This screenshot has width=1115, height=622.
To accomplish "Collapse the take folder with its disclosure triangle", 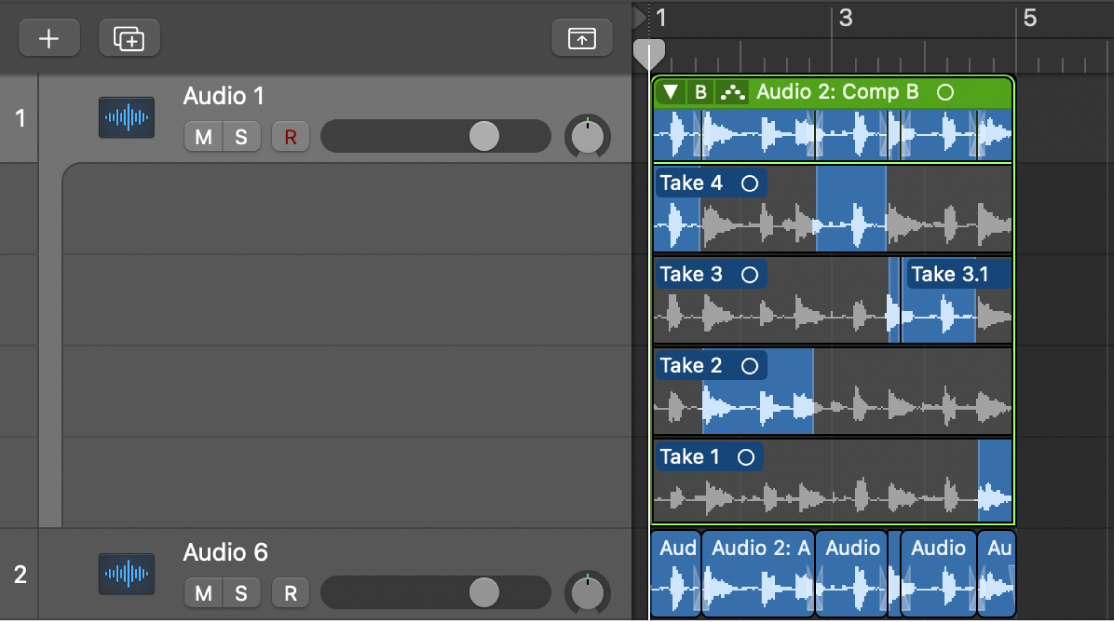I will [x=670, y=92].
